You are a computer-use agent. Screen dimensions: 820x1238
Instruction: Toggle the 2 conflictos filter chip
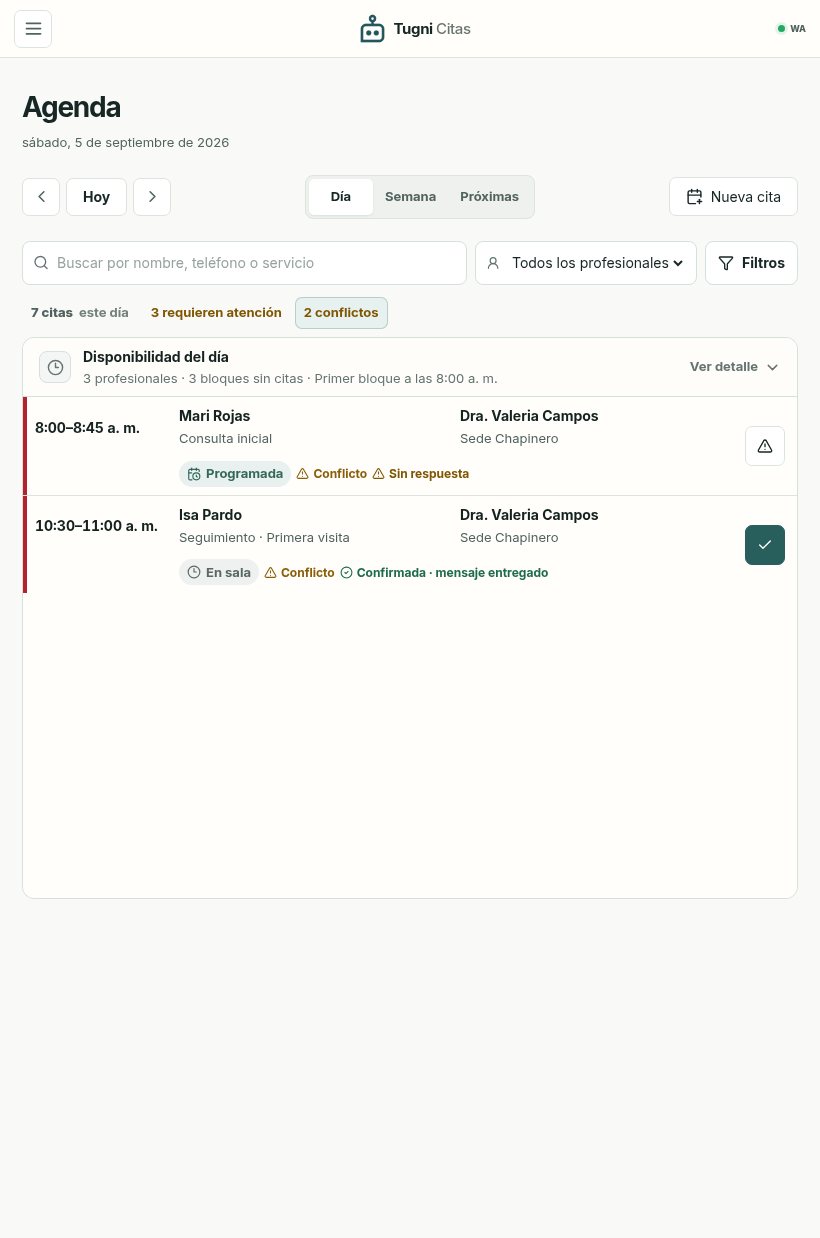(341, 313)
